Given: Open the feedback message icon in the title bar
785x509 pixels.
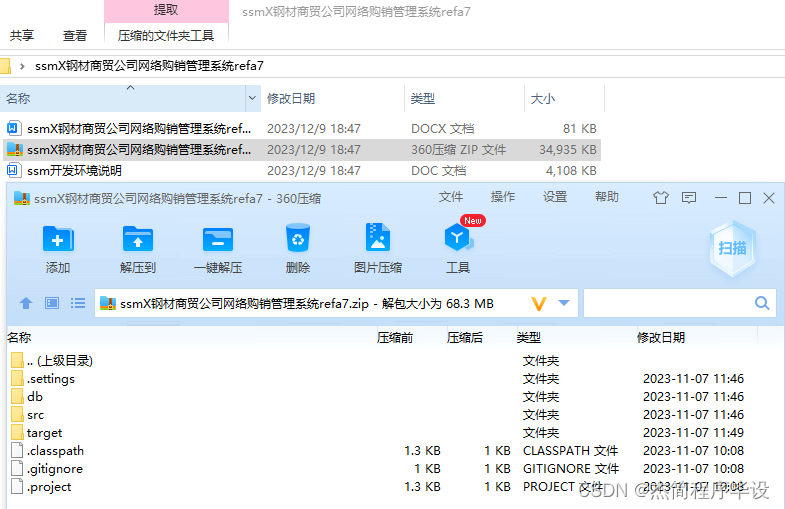Looking at the screenshot, I should point(689,198).
